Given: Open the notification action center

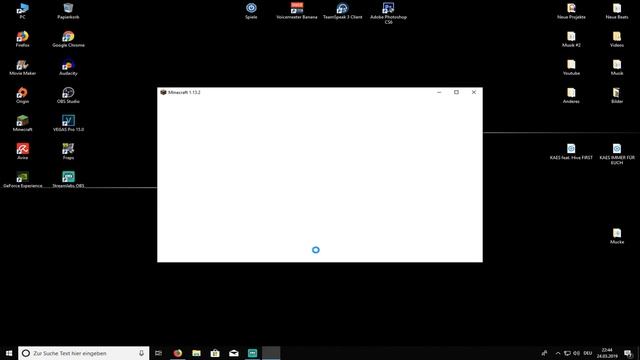Looking at the screenshot, I should point(628,353).
